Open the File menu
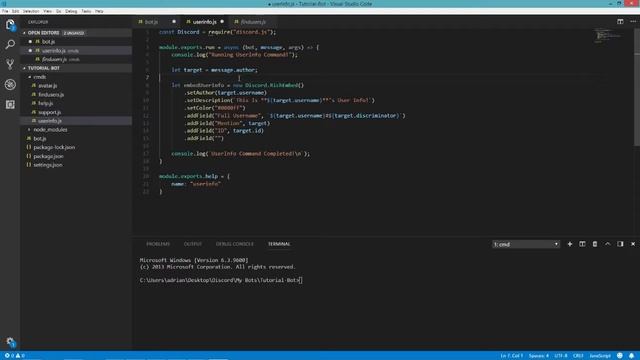Viewport: 640px width, 360px height. coord(5,11)
